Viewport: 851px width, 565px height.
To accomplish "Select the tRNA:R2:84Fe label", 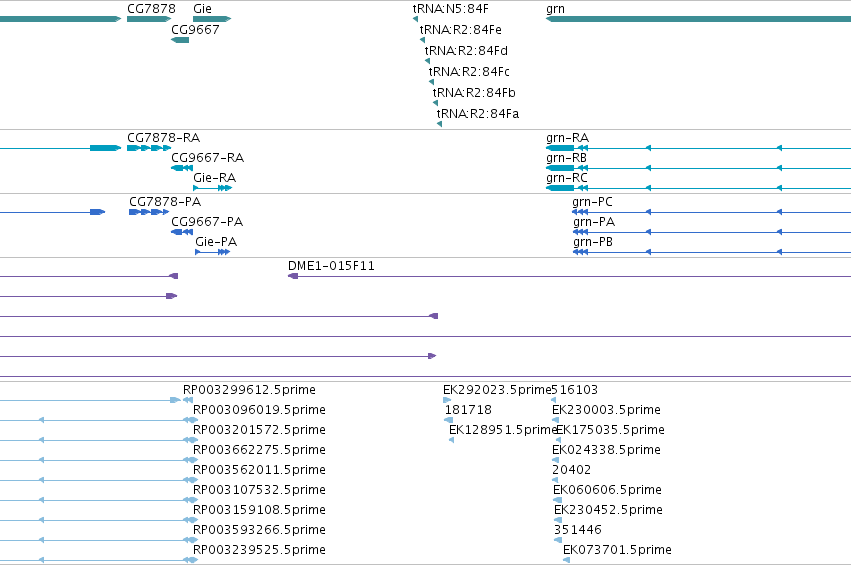I will pyautogui.click(x=461, y=29).
